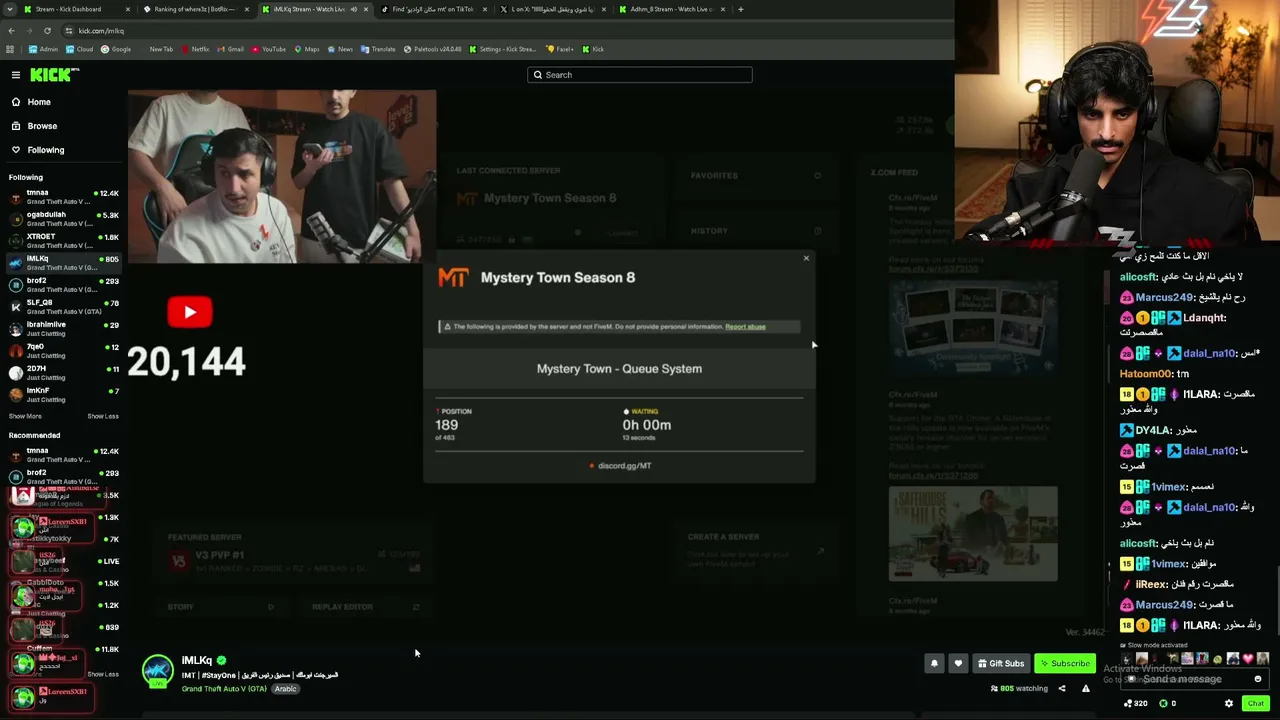Open chat settings gear
The width and height of the screenshot is (1280, 720).
pos(1229,703)
